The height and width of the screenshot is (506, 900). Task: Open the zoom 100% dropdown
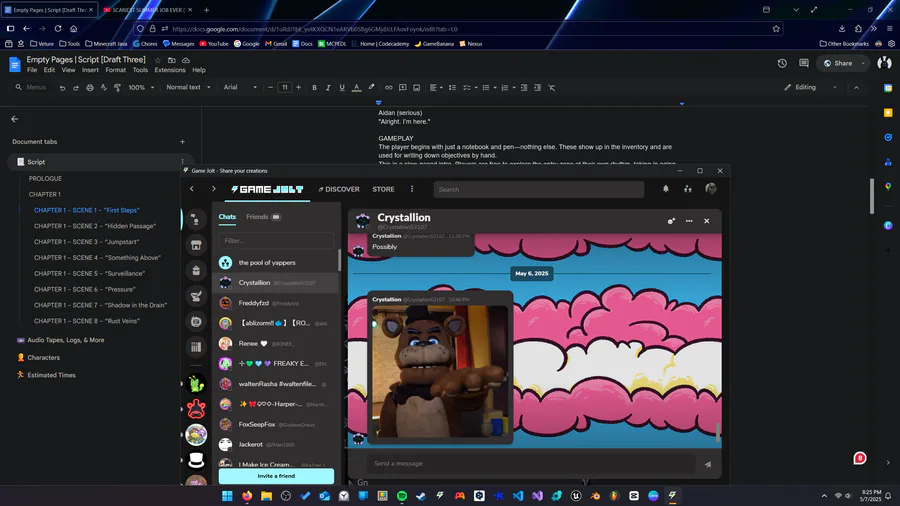point(141,87)
